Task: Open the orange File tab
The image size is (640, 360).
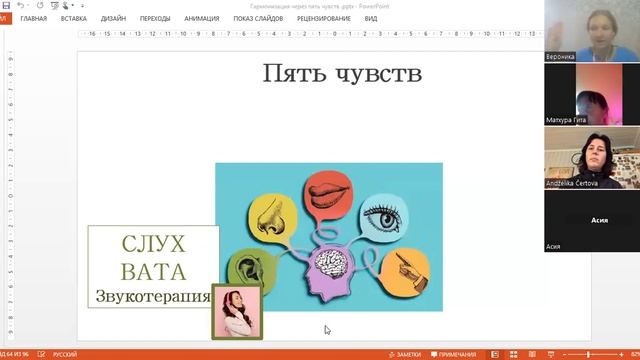Action: point(5,18)
